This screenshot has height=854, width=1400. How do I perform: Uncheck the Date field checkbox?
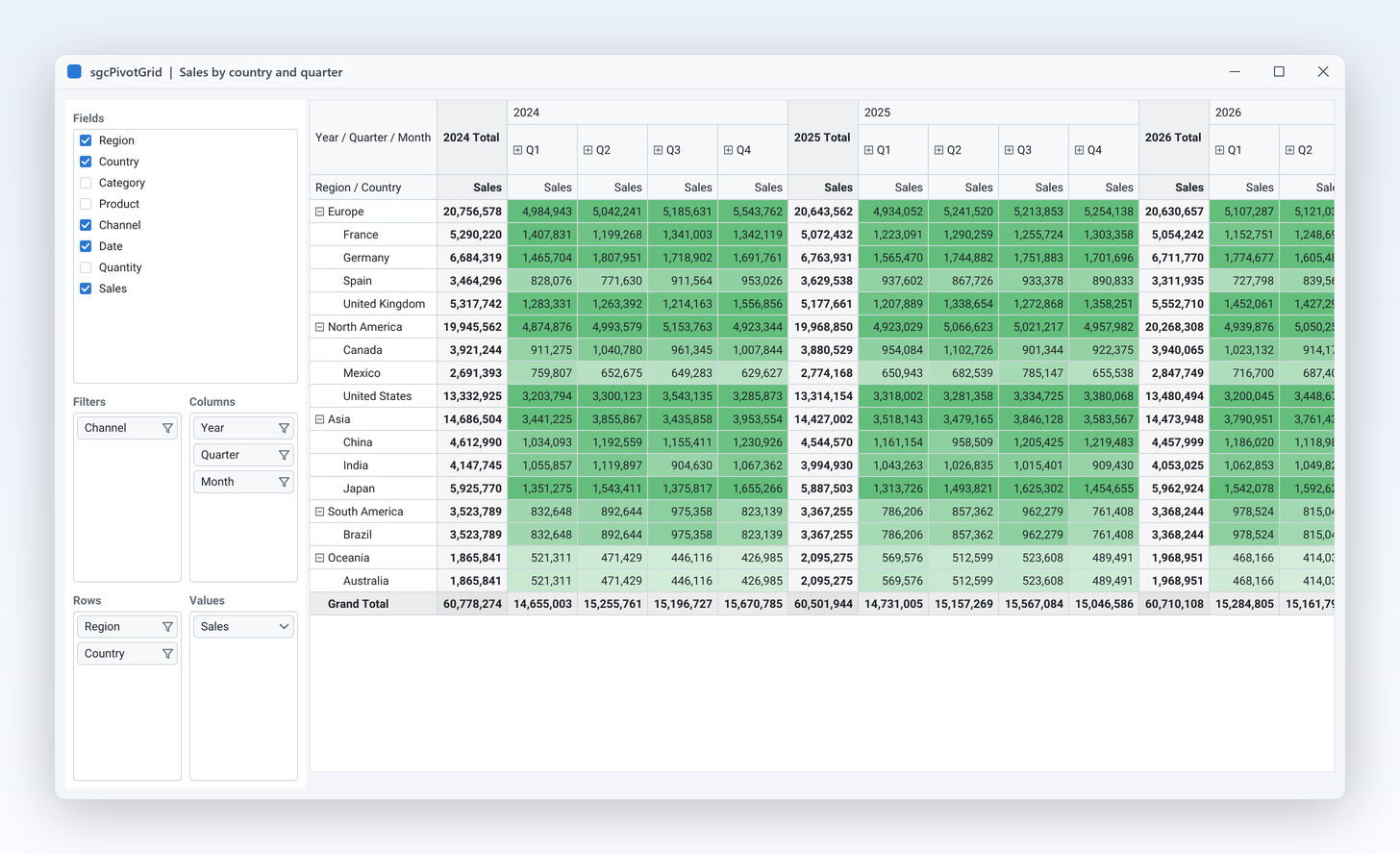(86, 246)
